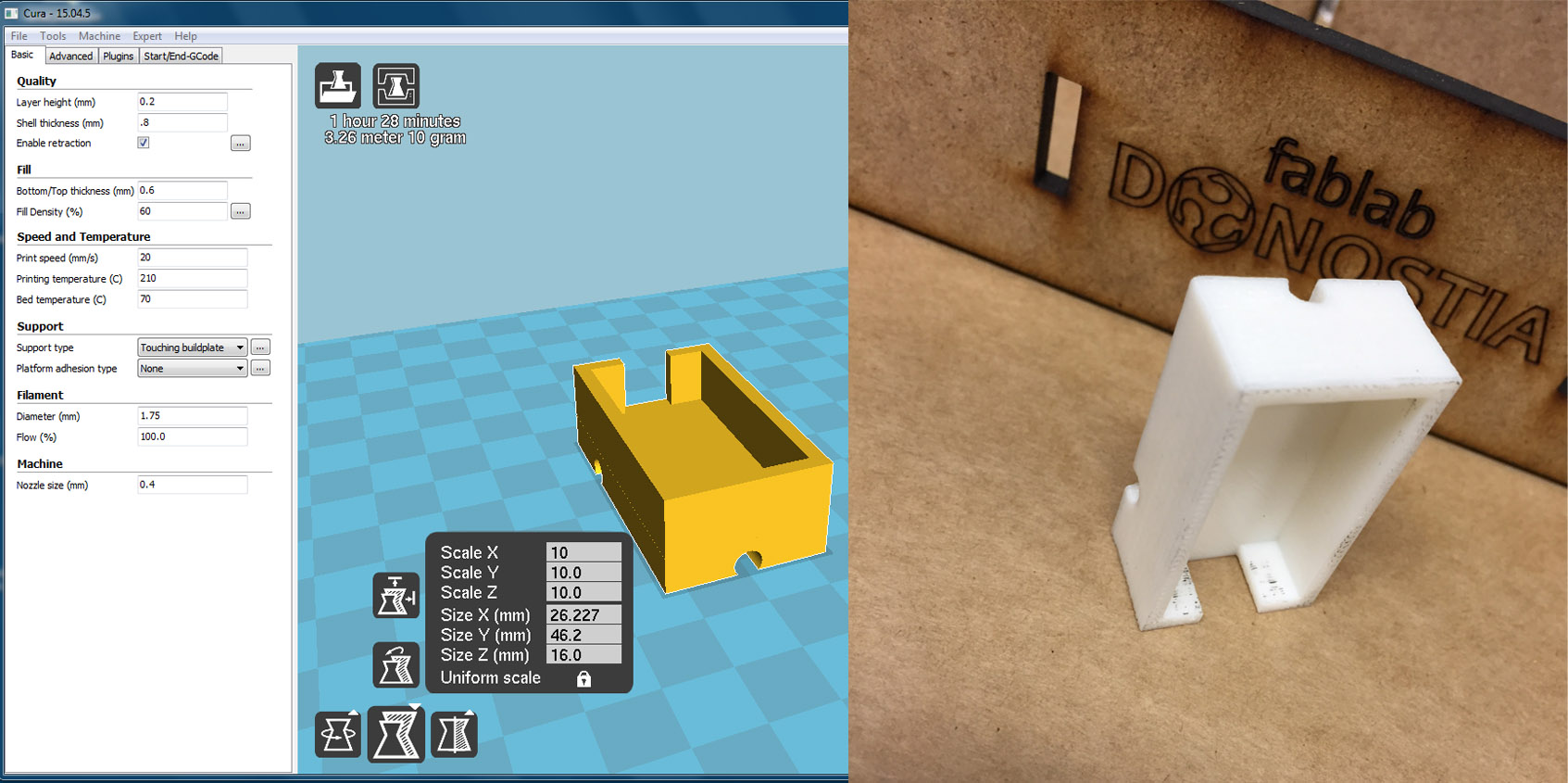Click the Print/Save toolpath icon
Screen dimensions: 1568x783
point(396,86)
